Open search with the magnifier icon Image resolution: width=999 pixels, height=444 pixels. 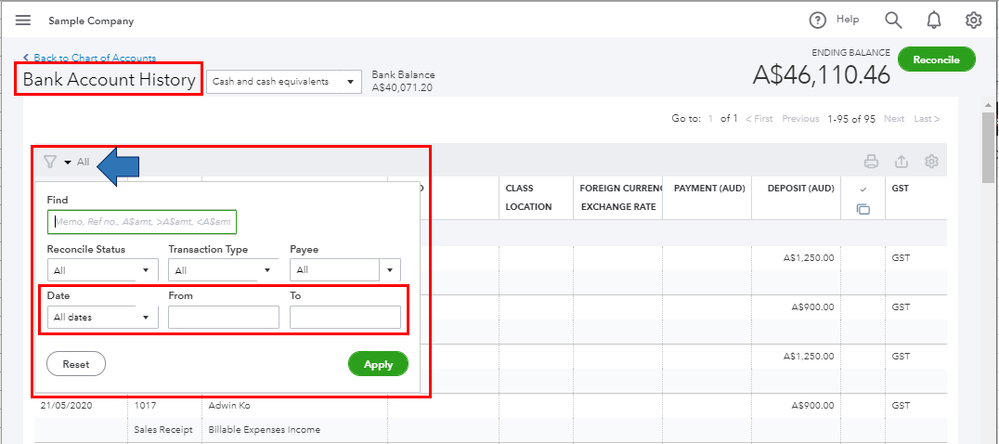coord(893,20)
